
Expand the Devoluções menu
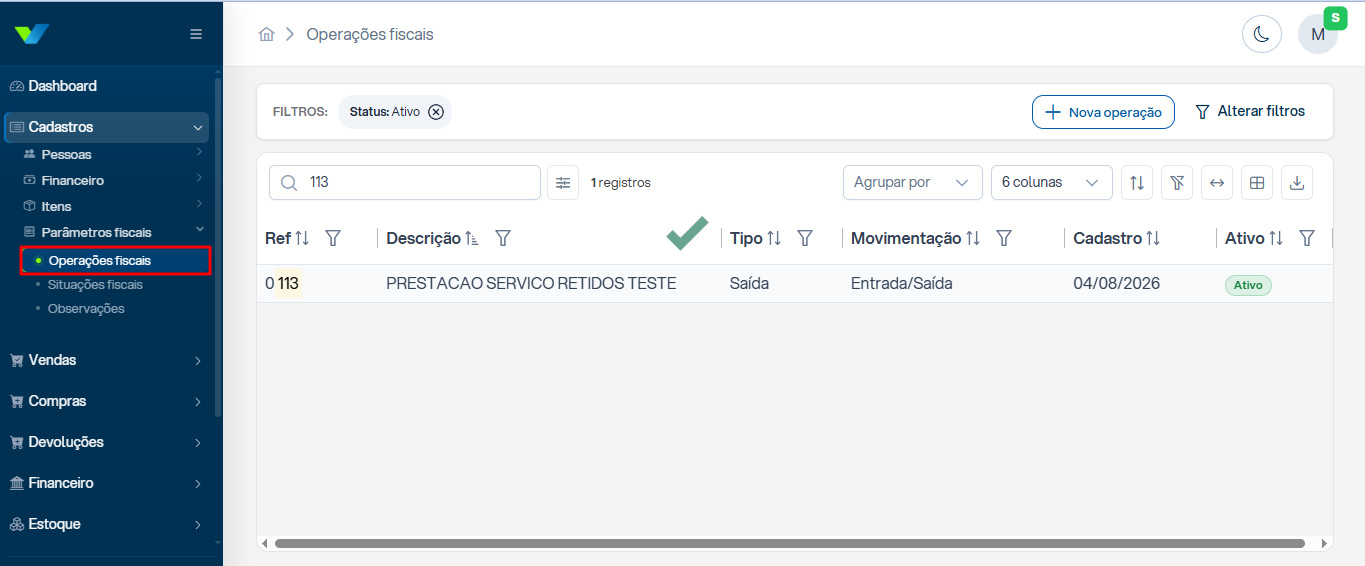pos(106,442)
